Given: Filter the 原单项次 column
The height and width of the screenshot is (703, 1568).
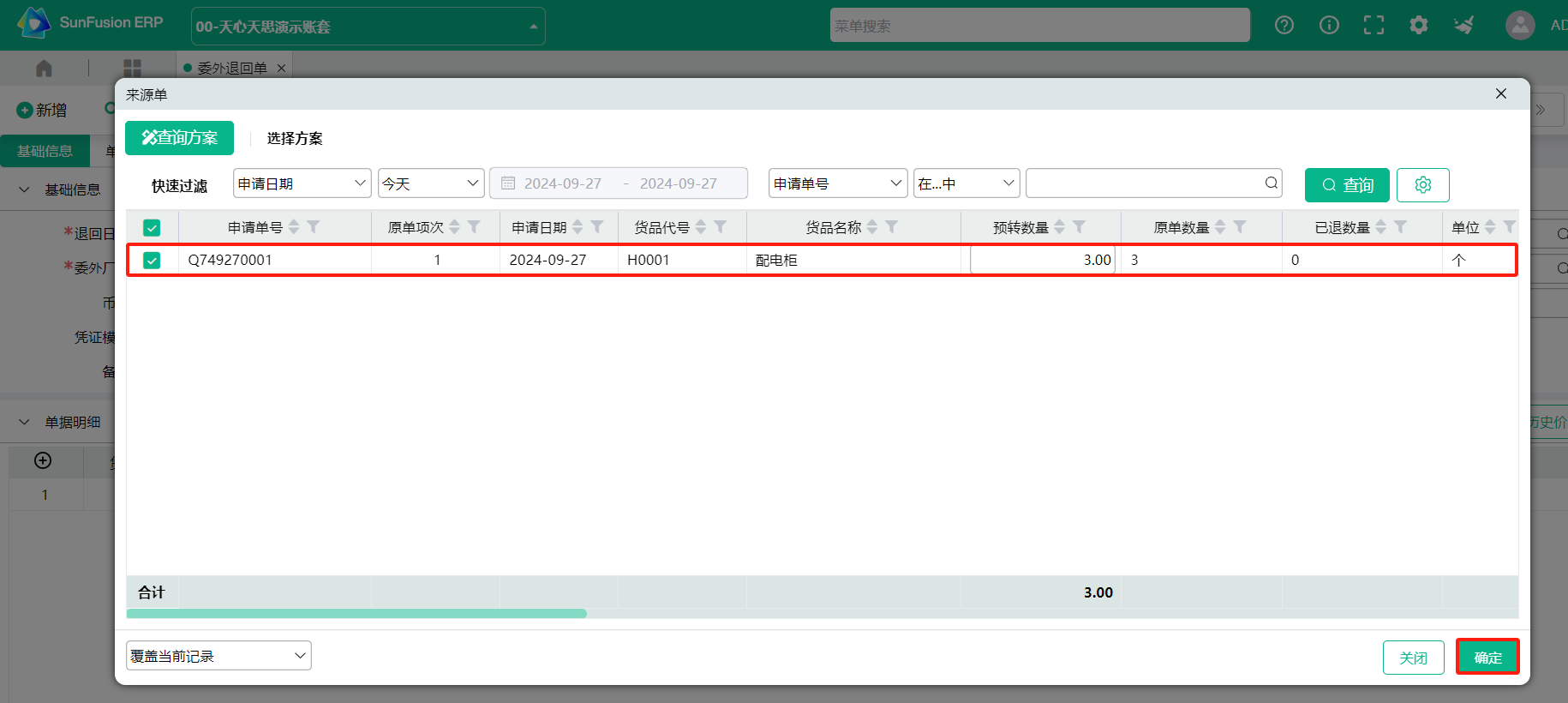Looking at the screenshot, I should pyautogui.click(x=474, y=226).
